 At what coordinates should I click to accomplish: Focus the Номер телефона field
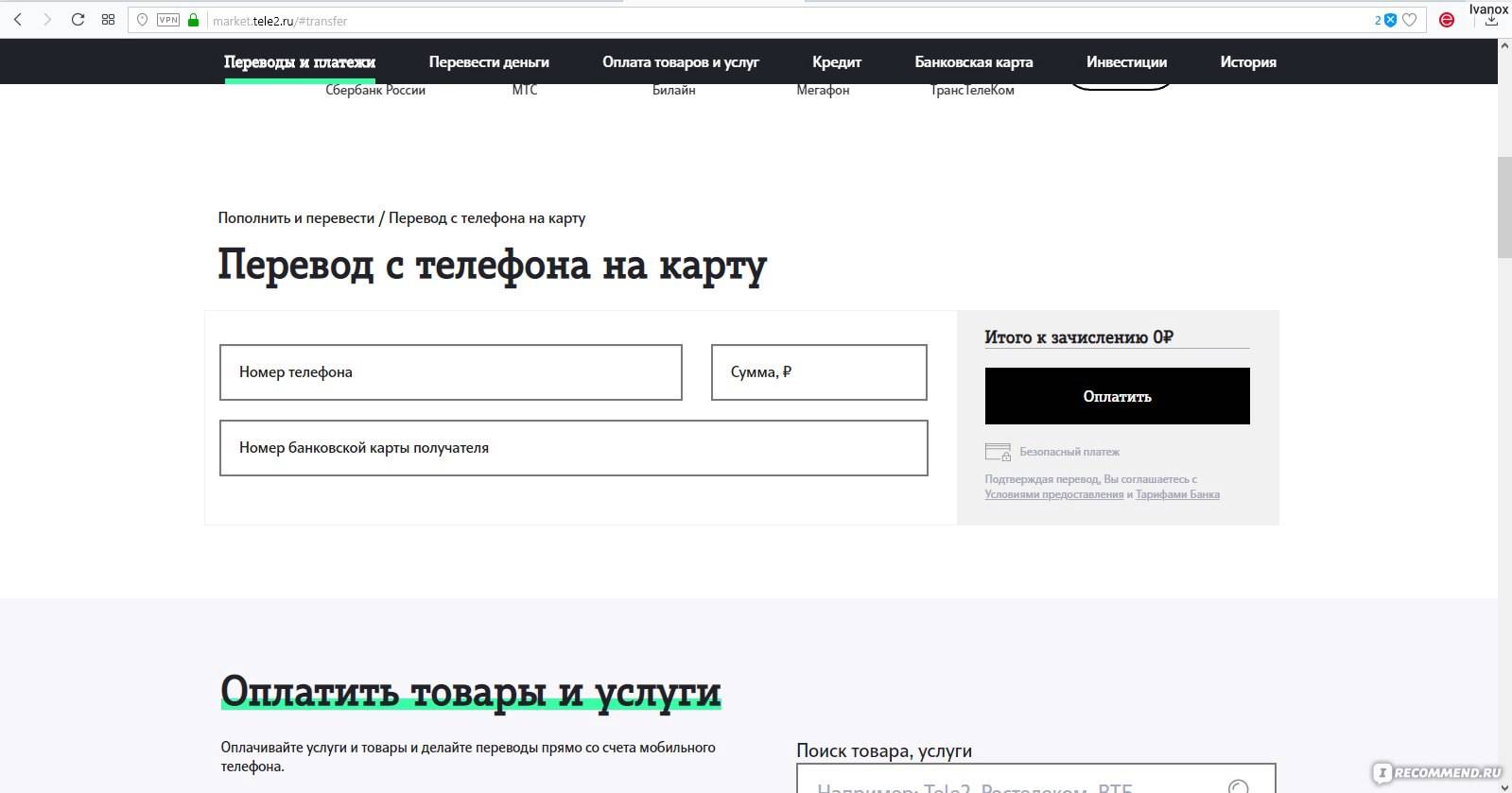451,372
